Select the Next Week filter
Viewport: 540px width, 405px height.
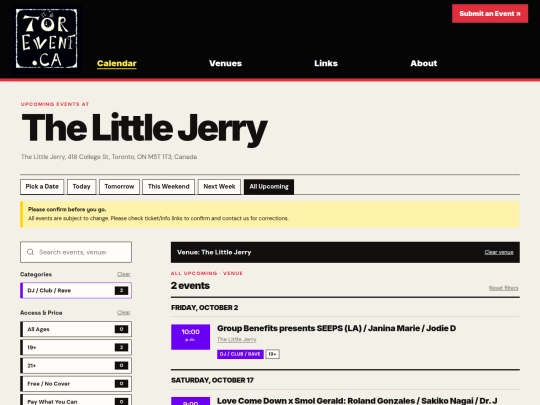point(219,187)
